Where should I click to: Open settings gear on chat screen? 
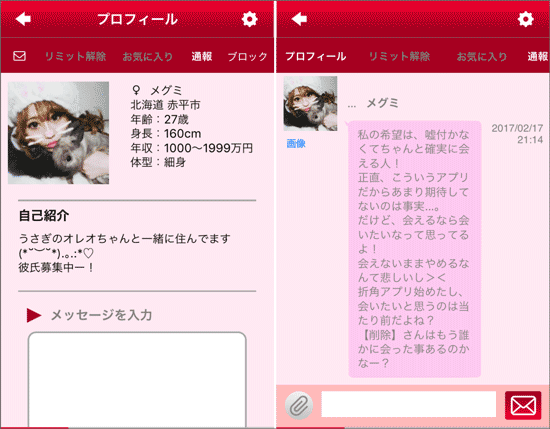[x=525, y=19]
